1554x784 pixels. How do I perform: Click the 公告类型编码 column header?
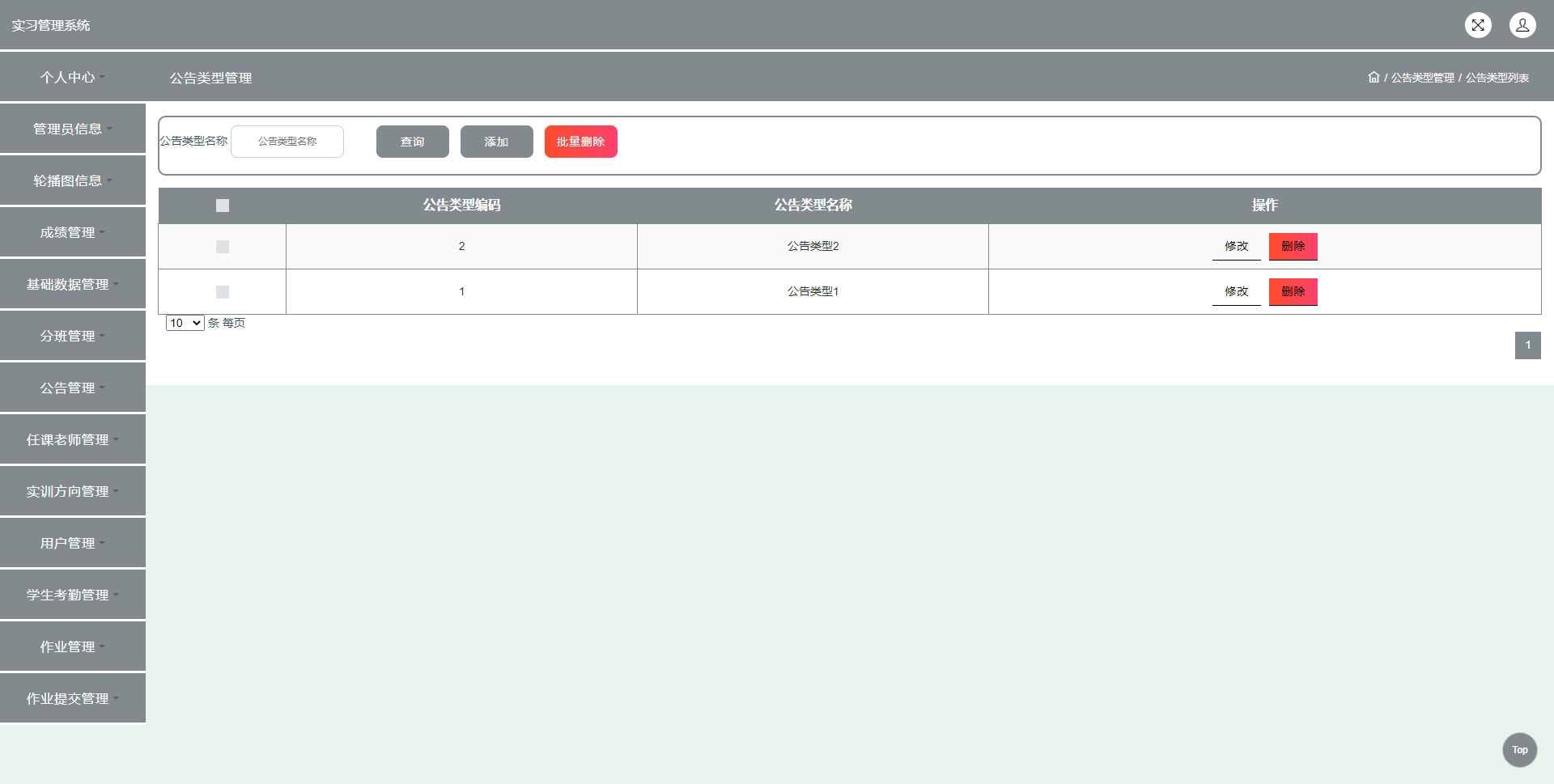[x=462, y=206]
